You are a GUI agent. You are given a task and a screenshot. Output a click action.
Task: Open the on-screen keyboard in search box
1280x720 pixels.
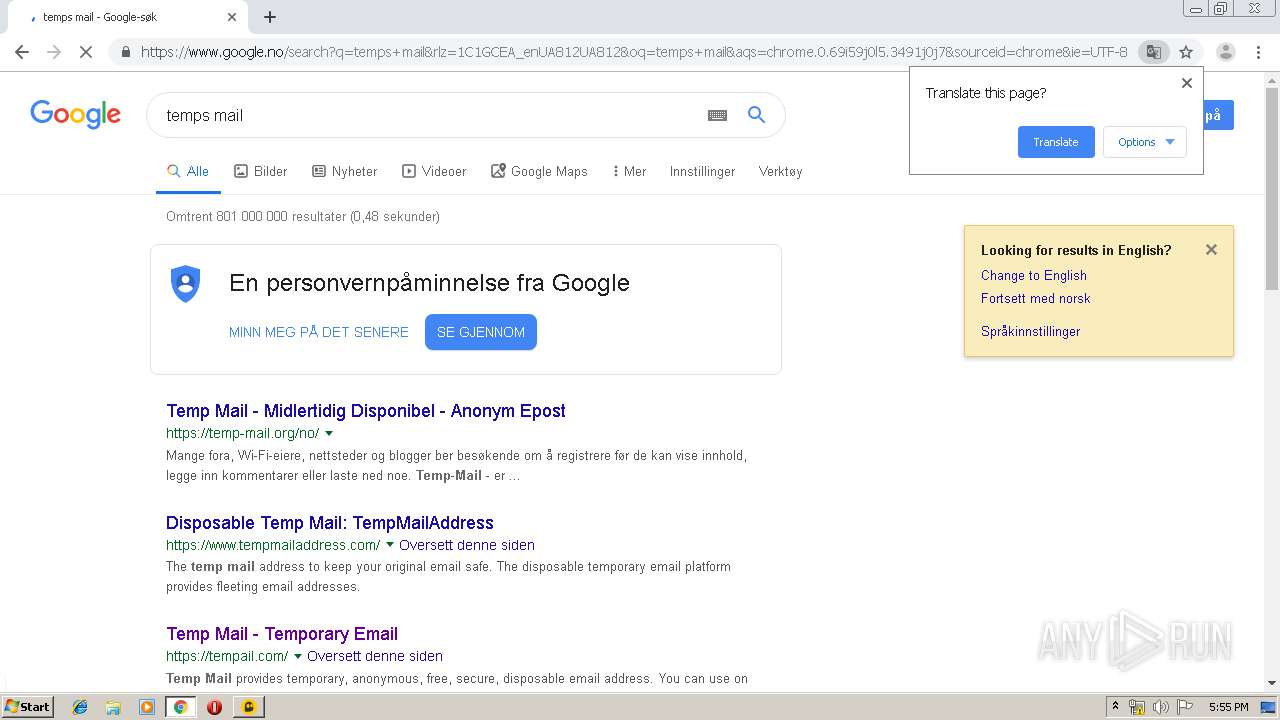[x=717, y=115]
